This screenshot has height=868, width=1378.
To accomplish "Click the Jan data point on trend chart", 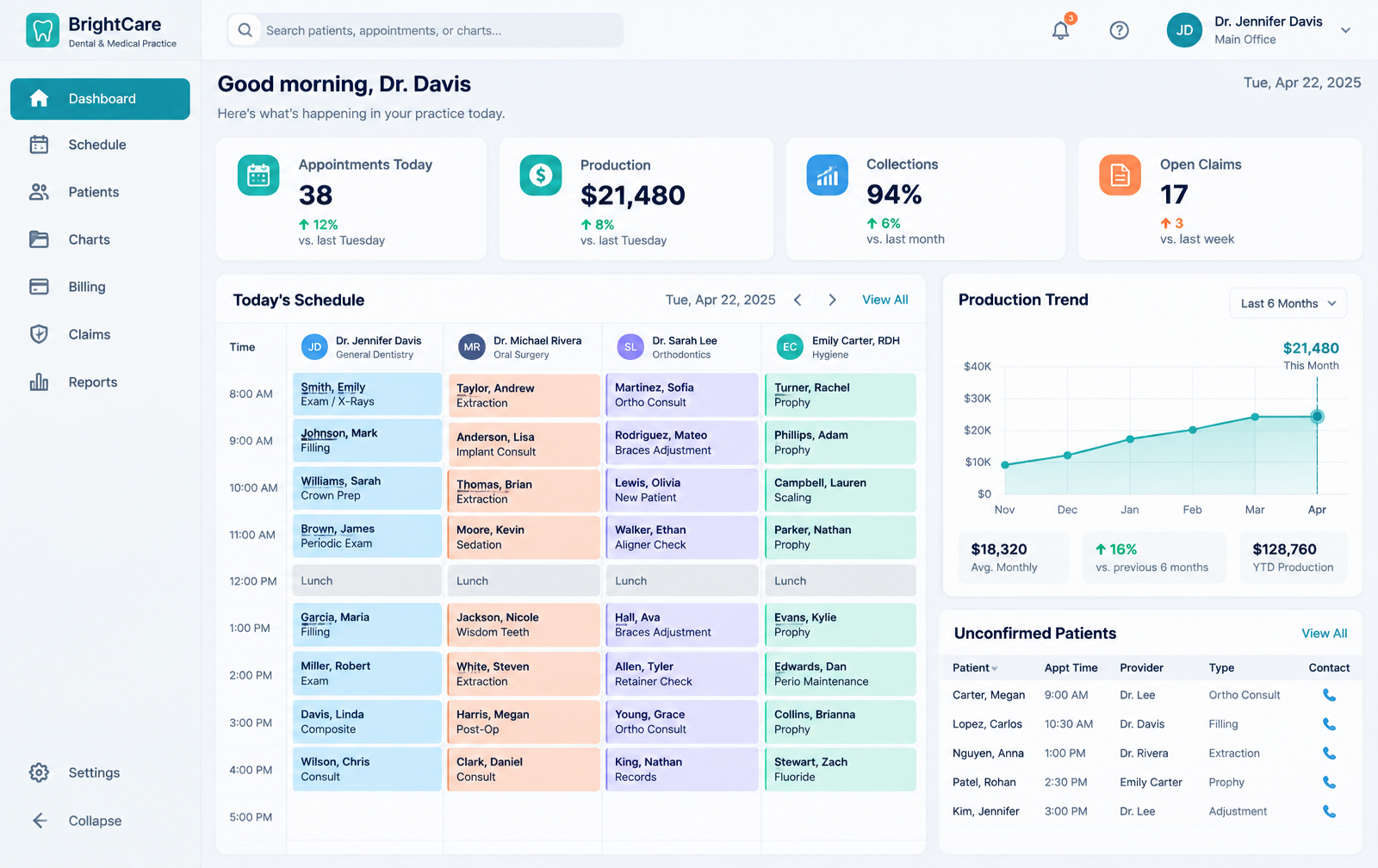I will tap(1130, 439).
